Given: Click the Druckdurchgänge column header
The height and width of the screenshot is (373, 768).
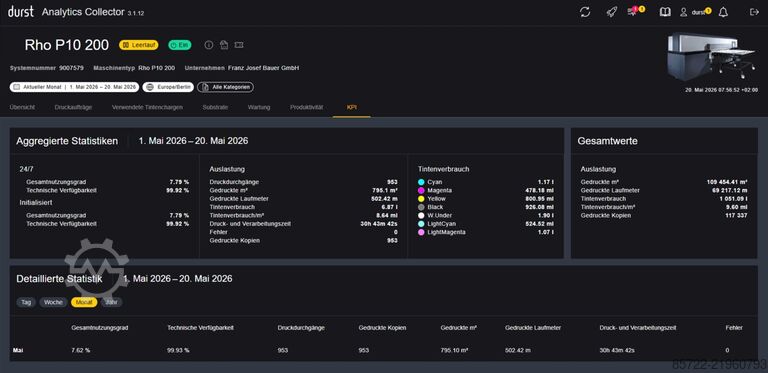Looking at the screenshot, I should coord(301,327).
